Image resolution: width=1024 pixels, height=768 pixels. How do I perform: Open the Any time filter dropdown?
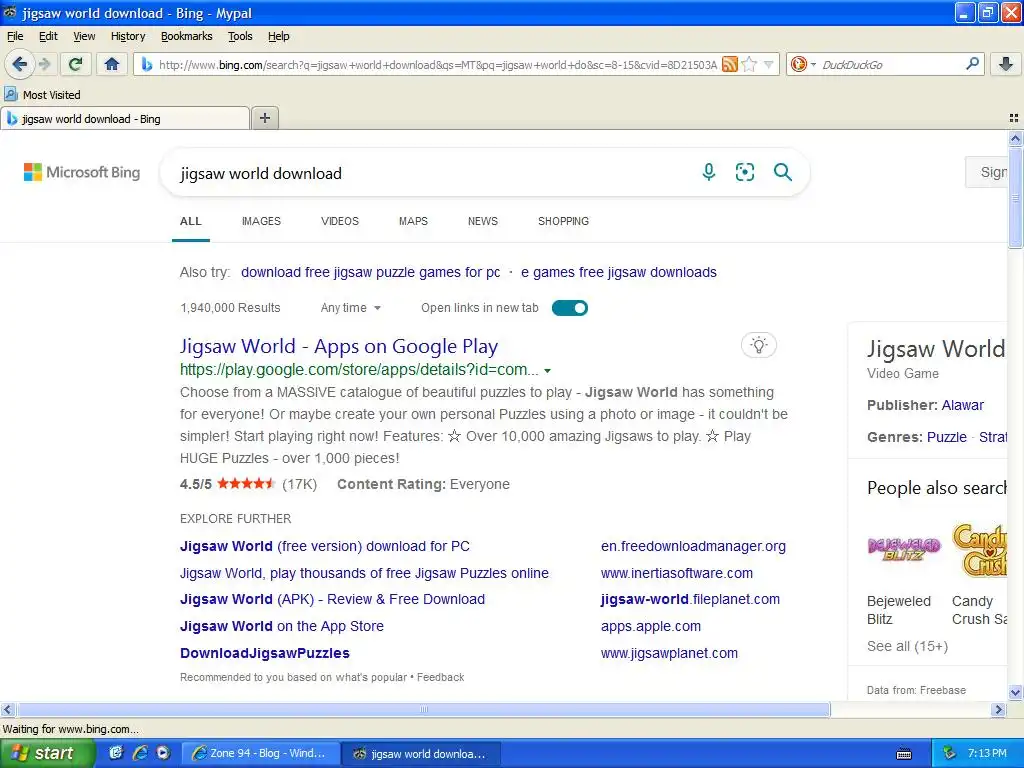(x=351, y=308)
